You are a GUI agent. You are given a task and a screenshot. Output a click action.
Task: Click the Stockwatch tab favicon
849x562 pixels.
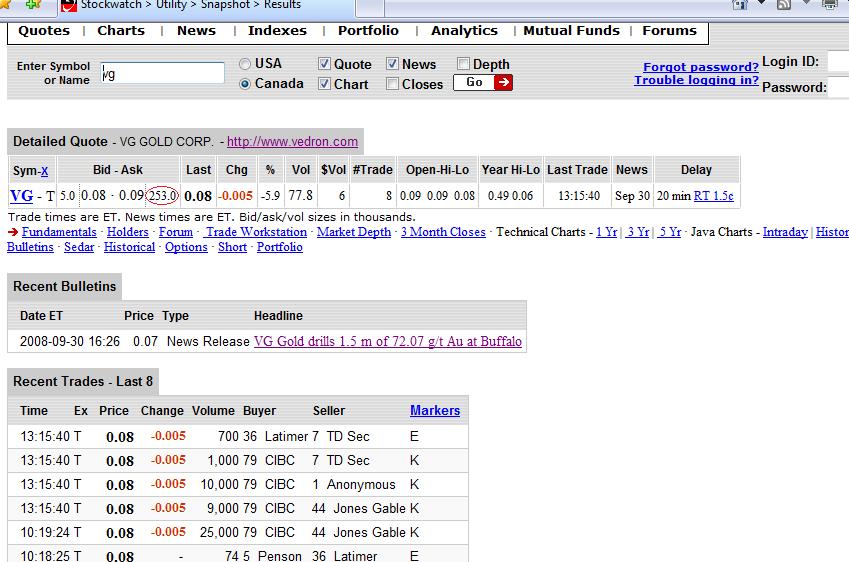click(x=69, y=5)
